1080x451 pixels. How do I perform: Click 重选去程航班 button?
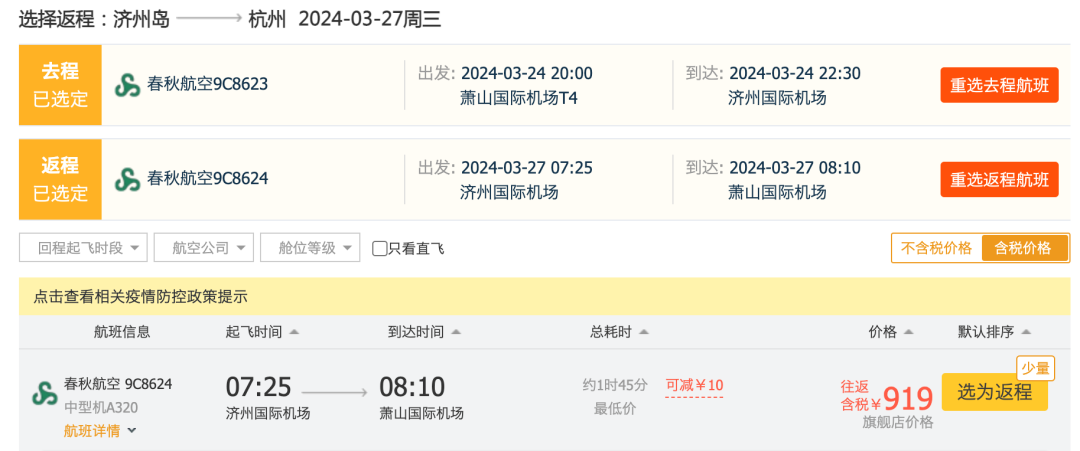click(x=999, y=85)
